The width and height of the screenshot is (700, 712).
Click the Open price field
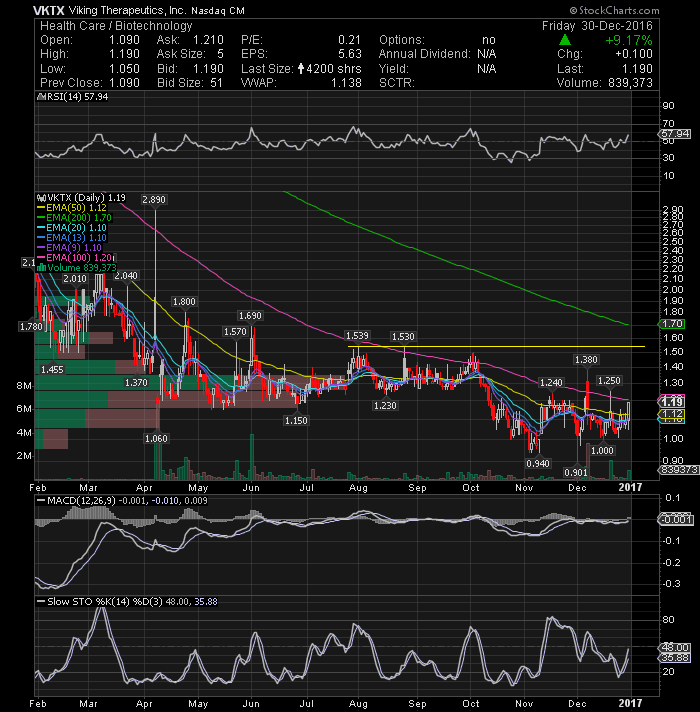click(90, 40)
